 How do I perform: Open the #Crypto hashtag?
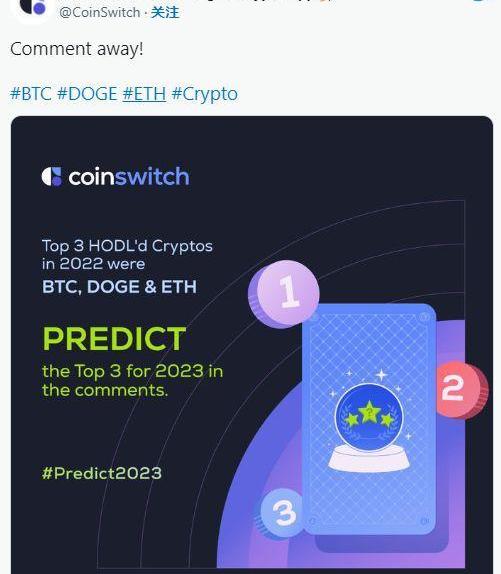pos(205,94)
